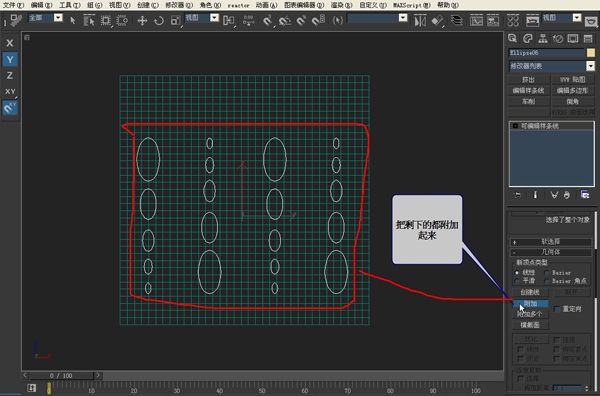The width and height of the screenshot is (600, 396).
Task: Click the Select Object arrow tool
Action: (73, 20)
